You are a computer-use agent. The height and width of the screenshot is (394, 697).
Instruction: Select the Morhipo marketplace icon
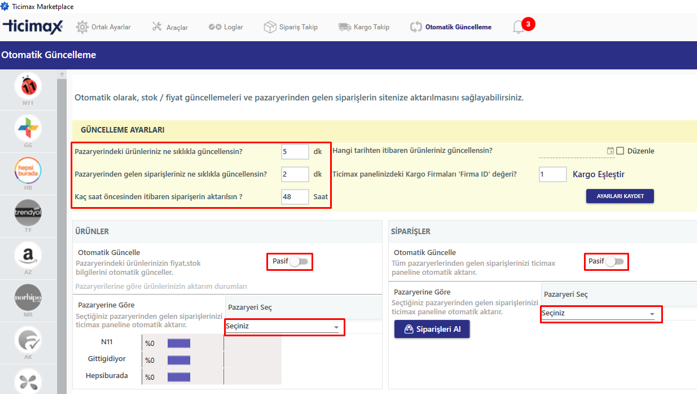[28, 298]
